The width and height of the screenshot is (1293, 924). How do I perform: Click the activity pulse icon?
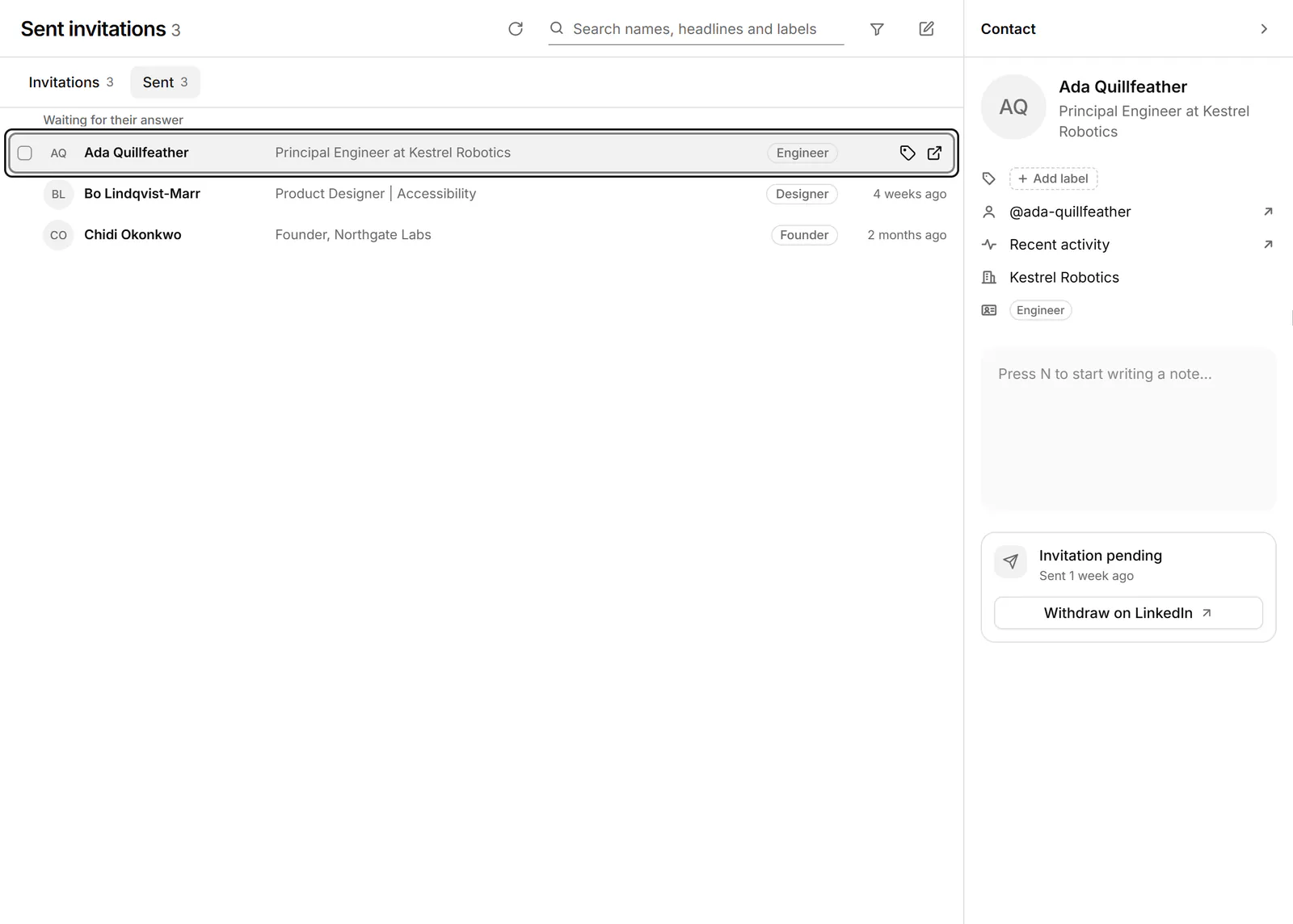(x=988, y=244)
